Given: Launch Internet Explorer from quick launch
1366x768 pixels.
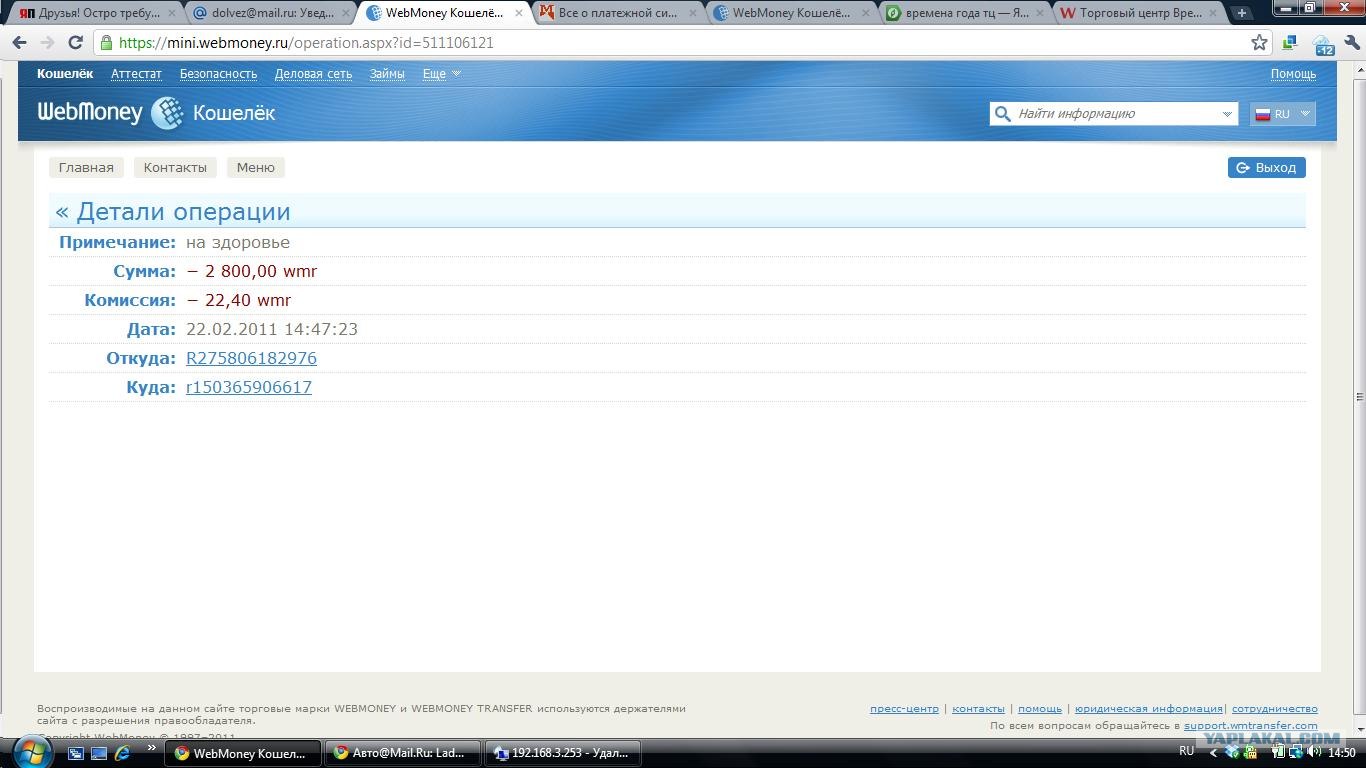Looking at the screenshot, I should [x=122, y=752].
